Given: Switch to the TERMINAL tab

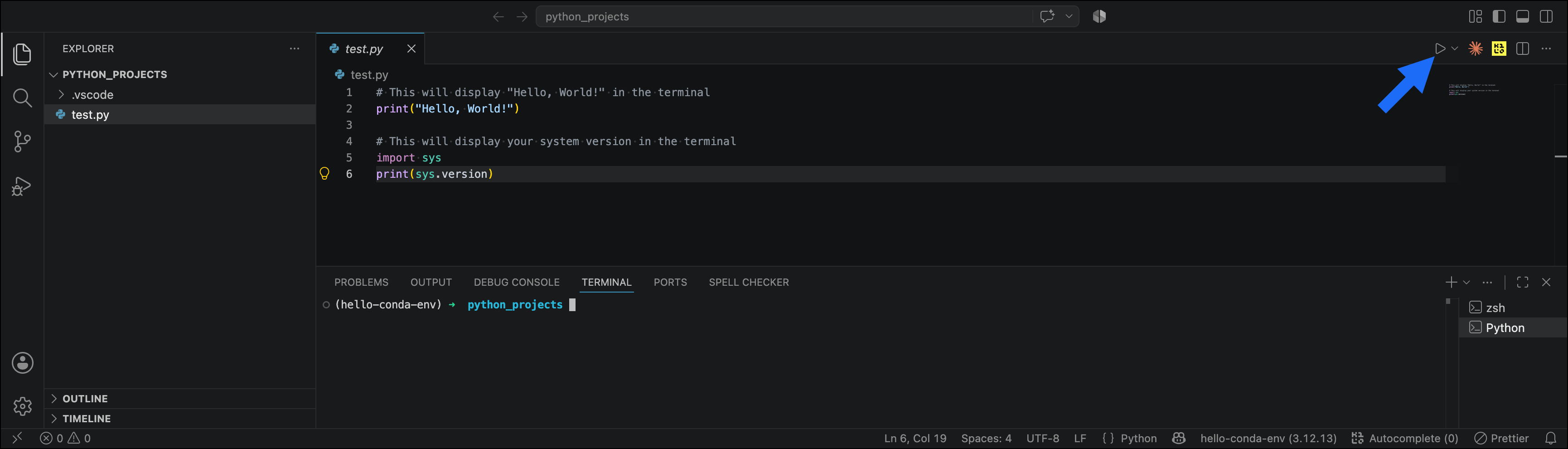Looking at the screenshot, I should click(606, 282).
